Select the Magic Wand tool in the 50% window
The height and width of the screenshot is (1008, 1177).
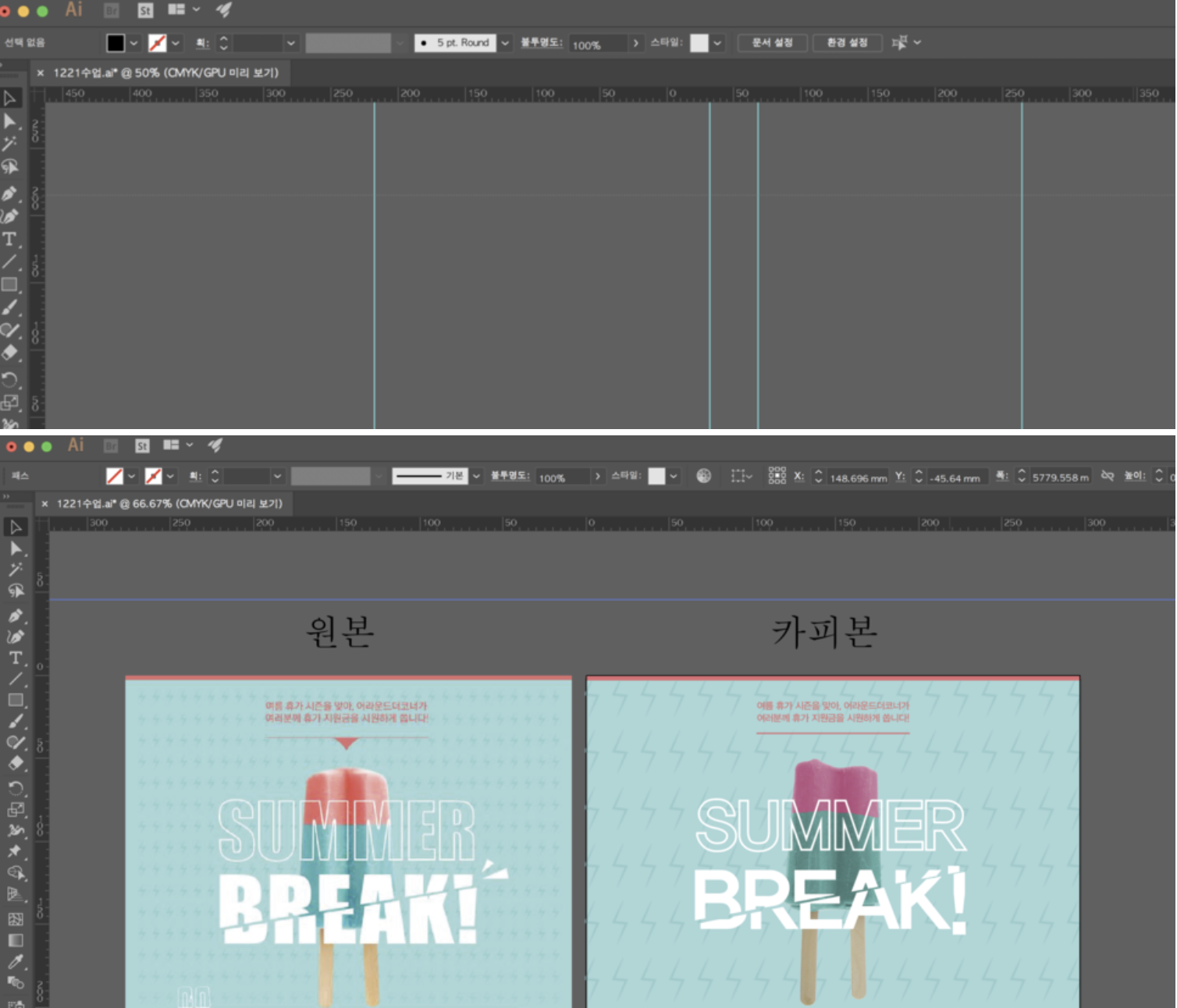[10, 144]
